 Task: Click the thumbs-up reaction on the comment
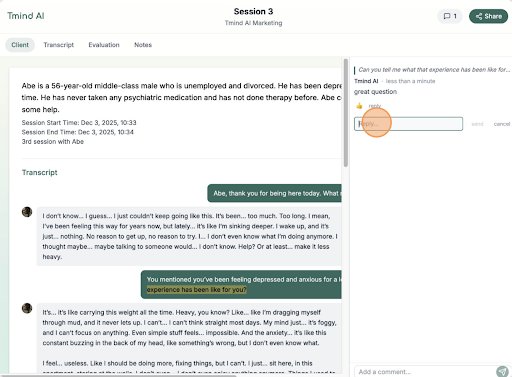pos(359,106)
